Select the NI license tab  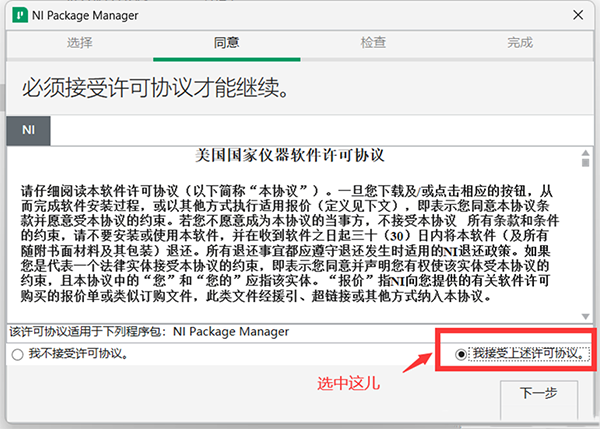click(28, 130)
